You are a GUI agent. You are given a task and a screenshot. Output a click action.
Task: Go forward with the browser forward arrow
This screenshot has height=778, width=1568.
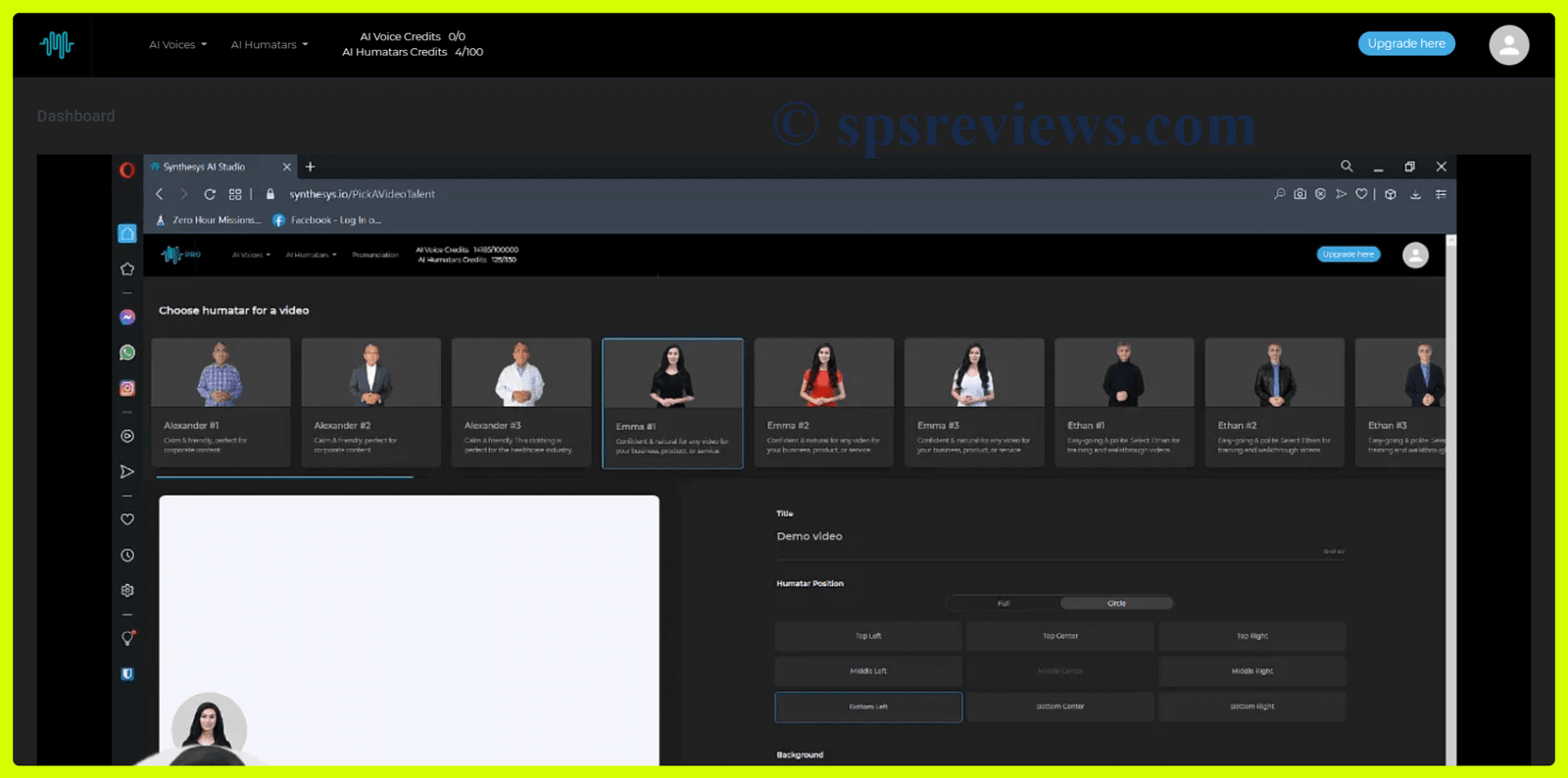[183, 194]
